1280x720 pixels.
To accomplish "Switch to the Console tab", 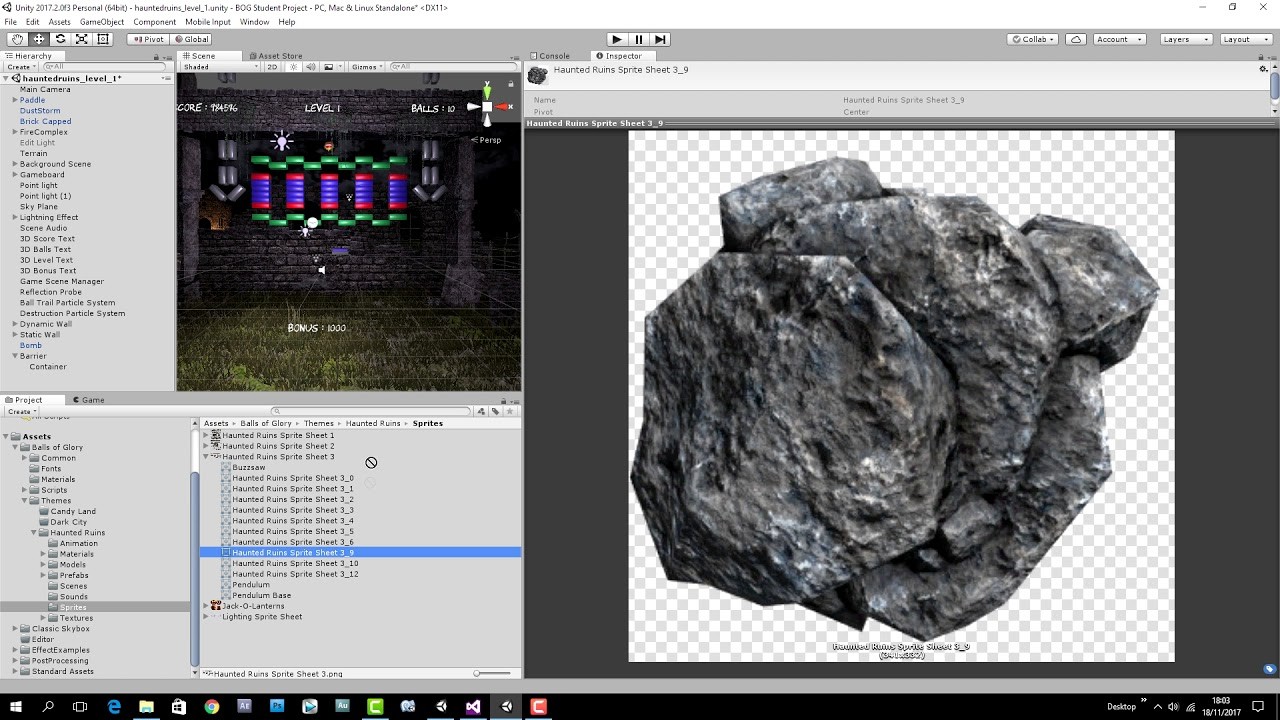I will [550, 56].
